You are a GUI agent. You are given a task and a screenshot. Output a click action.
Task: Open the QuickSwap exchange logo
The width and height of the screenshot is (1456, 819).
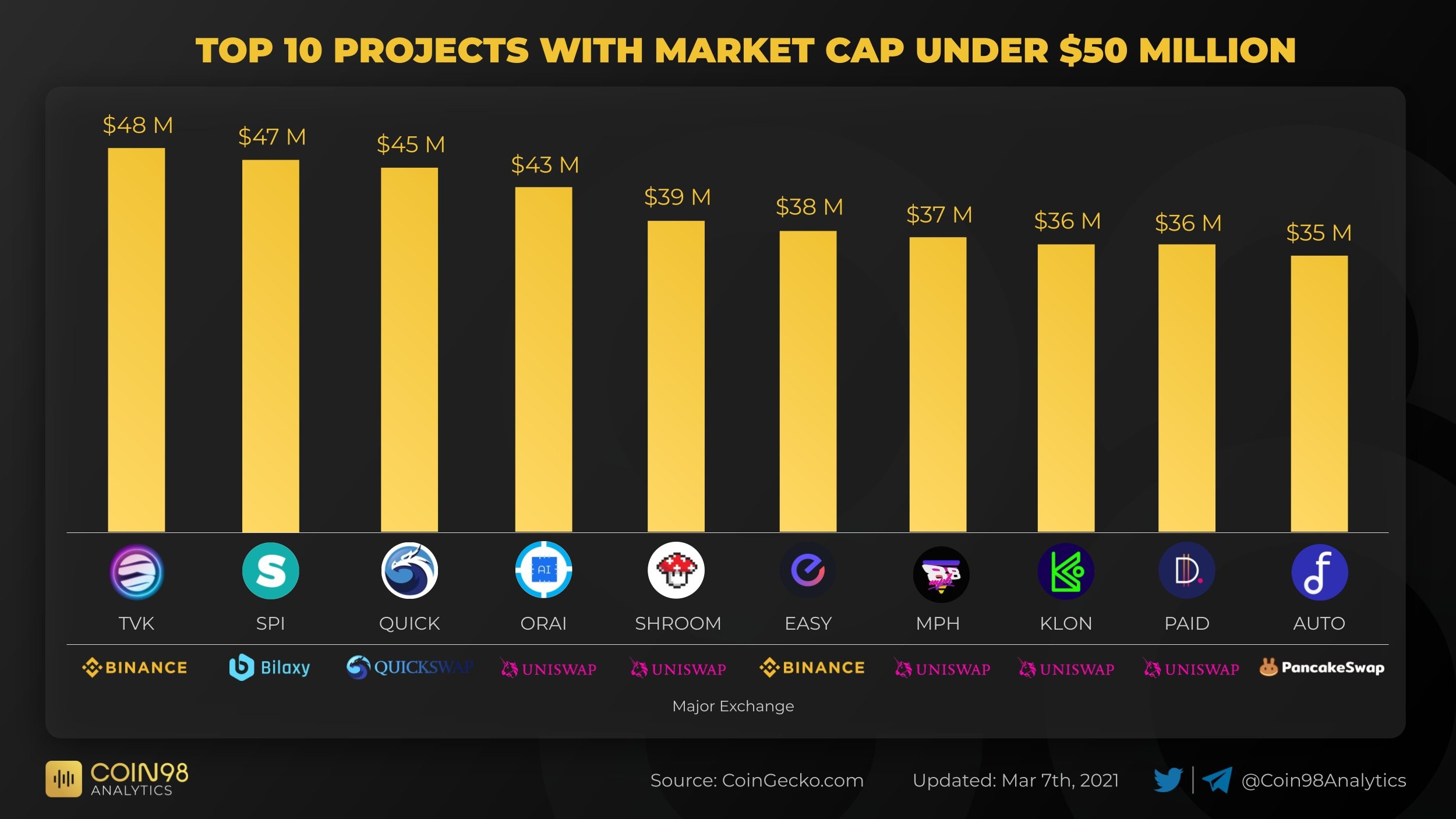(409, 668)
